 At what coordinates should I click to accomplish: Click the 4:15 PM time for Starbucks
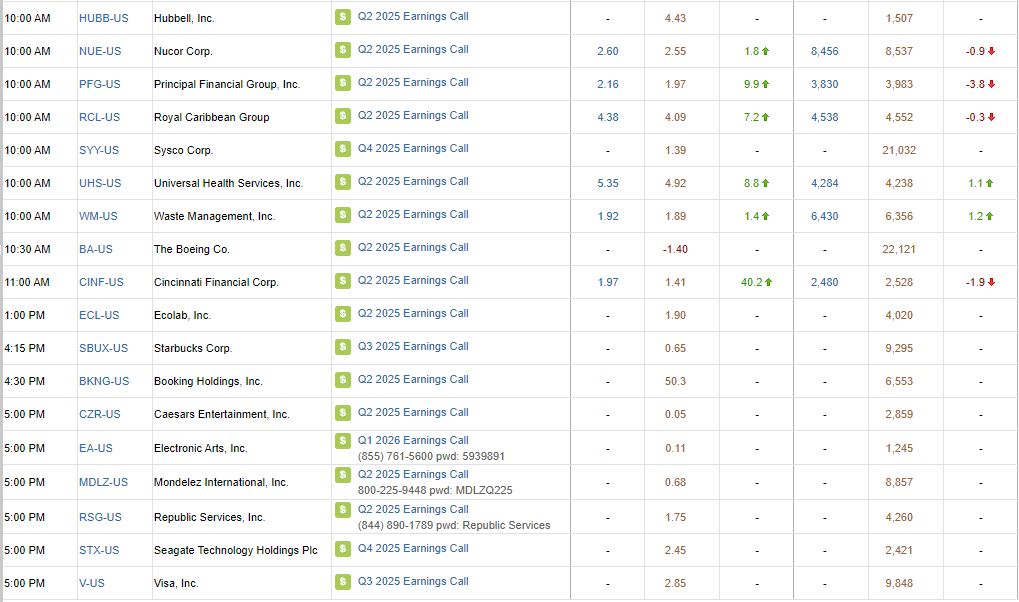click(25, 348)
